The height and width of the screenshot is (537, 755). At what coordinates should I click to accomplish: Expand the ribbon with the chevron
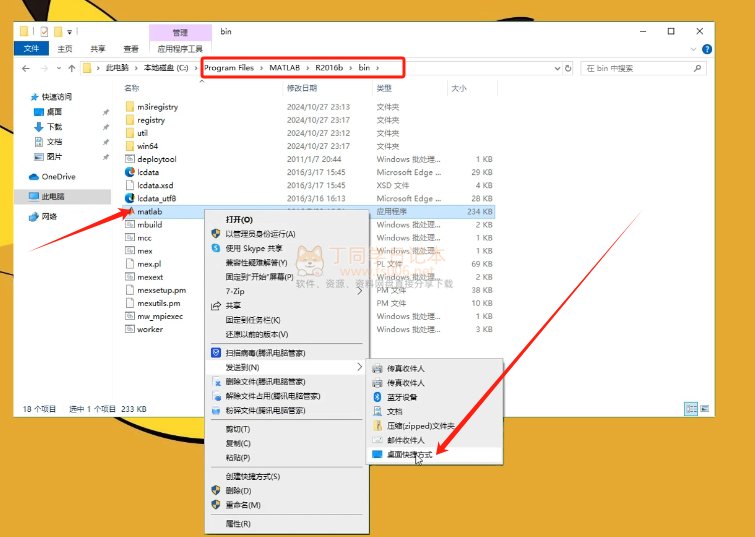693,49
